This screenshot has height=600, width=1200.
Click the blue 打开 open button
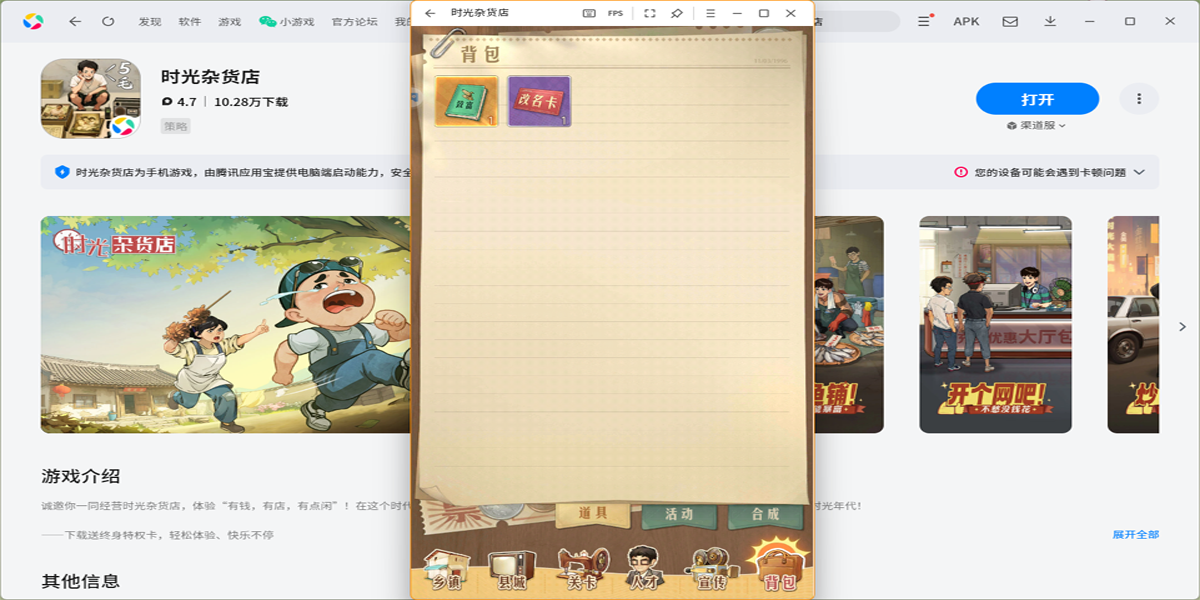coord(1037,99)
